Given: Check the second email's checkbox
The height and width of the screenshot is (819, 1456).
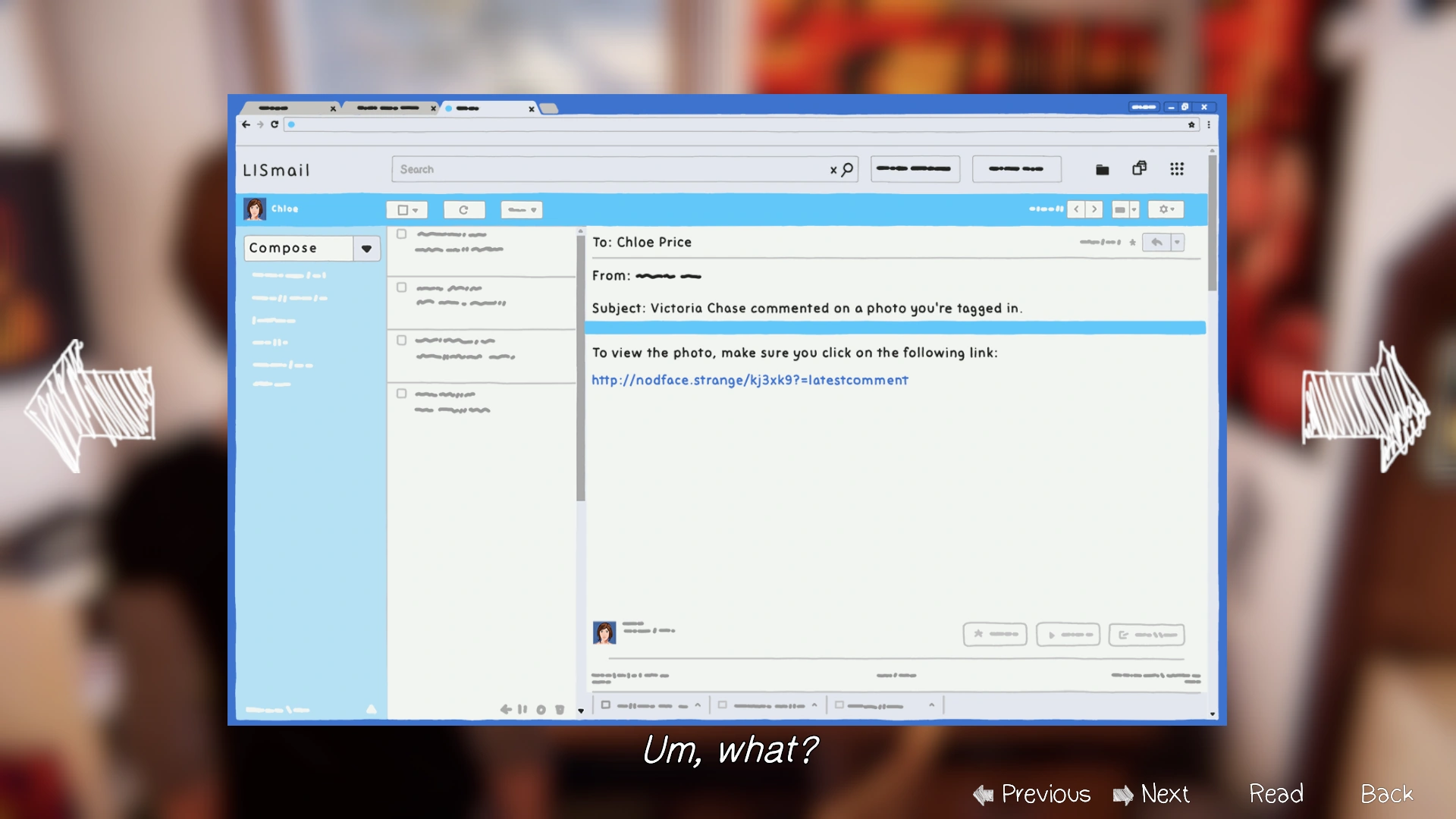Looking at the screenshot, I should click(401, 287).
